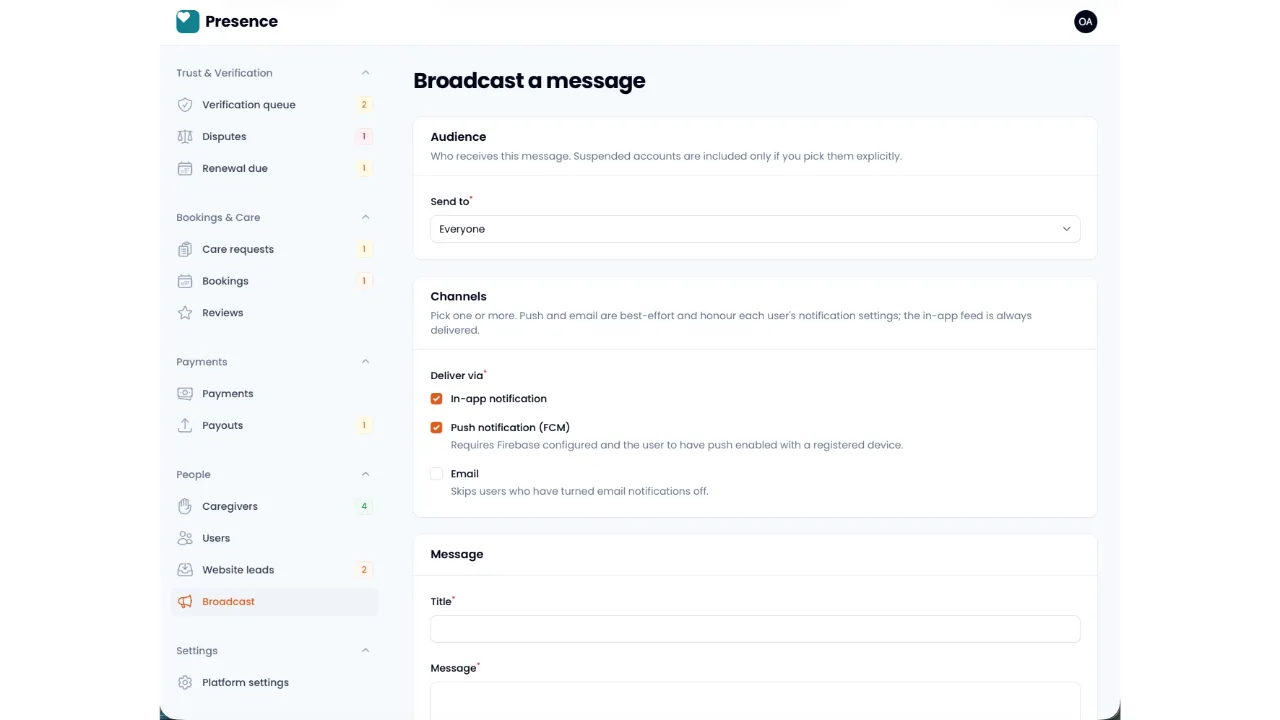Click the Caregivers hand icon
The image size is (1280, 720).
pyautogui.click(x=185, y=506)
